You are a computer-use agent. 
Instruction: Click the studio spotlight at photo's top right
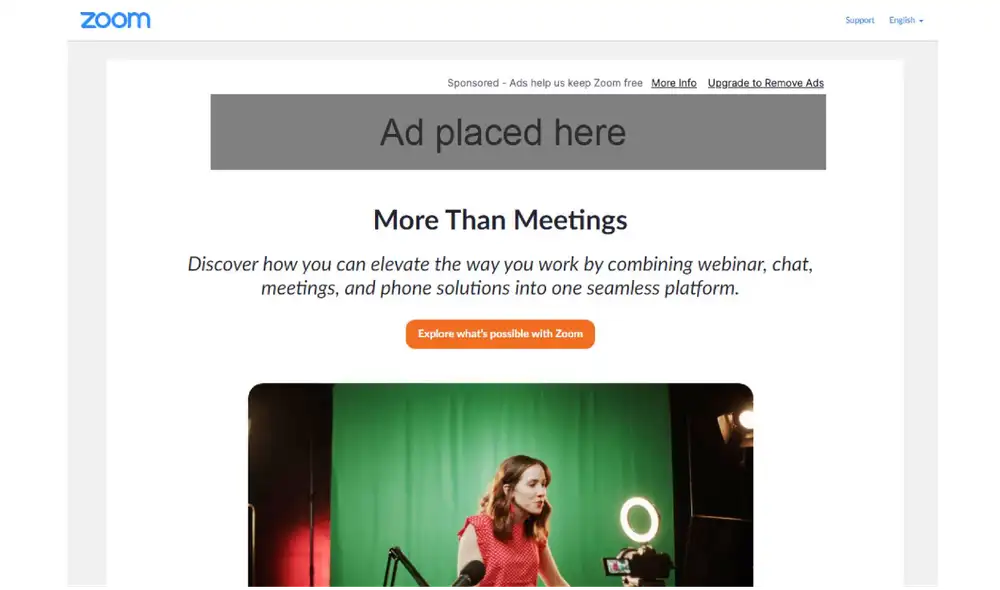[x=735, y=424]
